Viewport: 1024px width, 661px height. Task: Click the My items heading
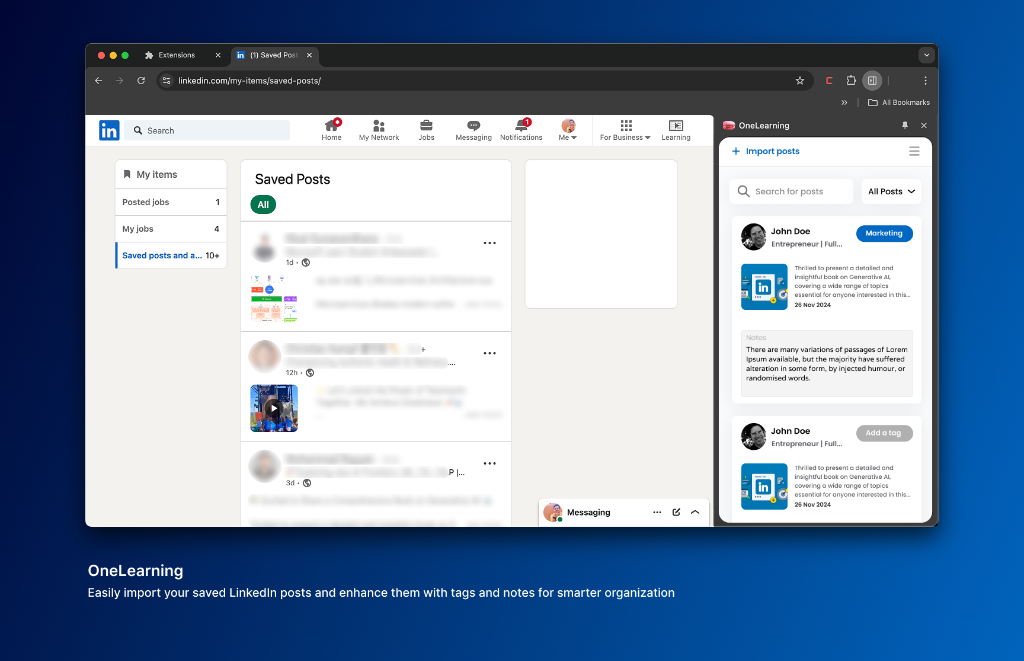point(157,175)
